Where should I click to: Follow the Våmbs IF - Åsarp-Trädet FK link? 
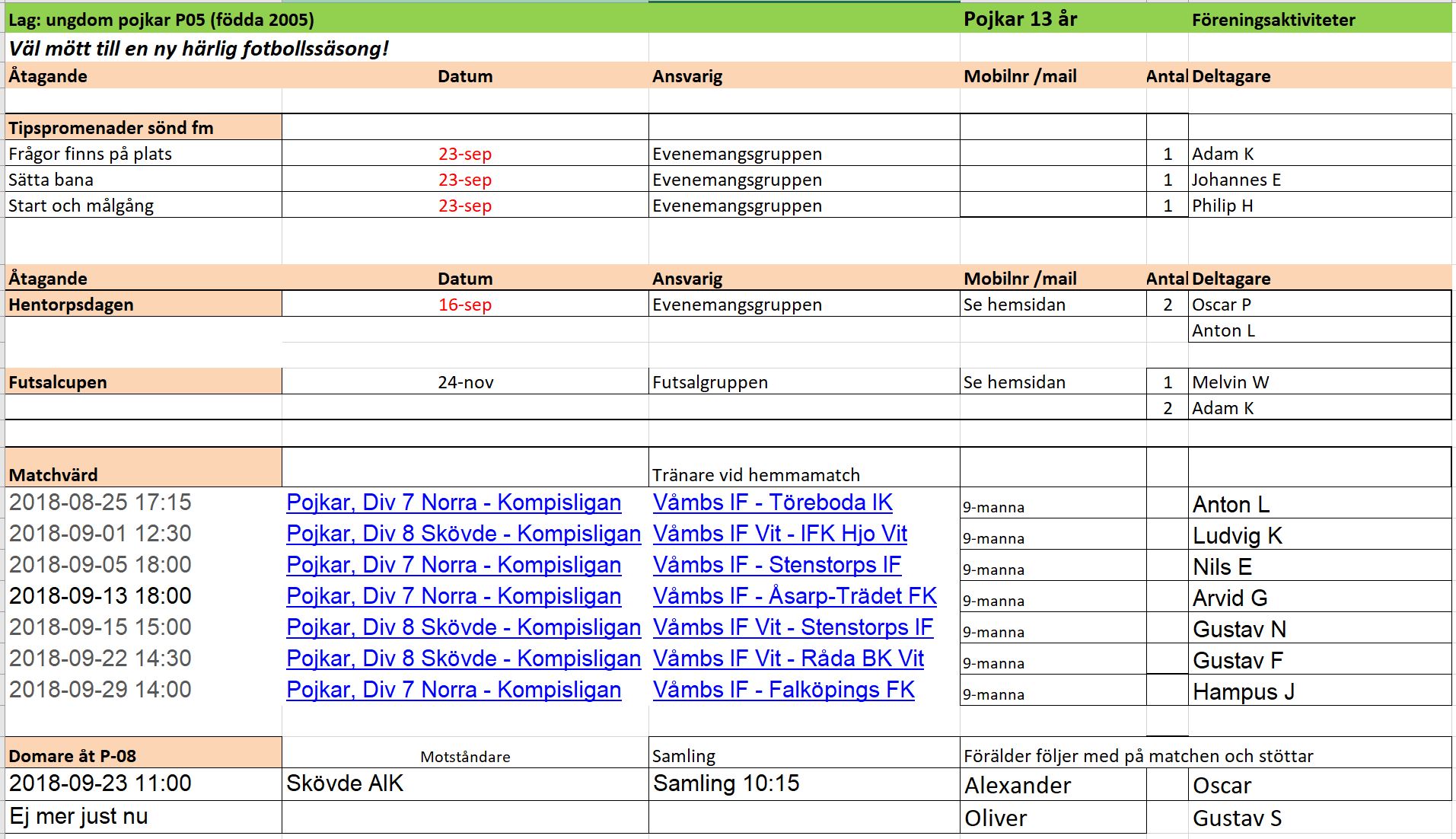click(794, 596)
